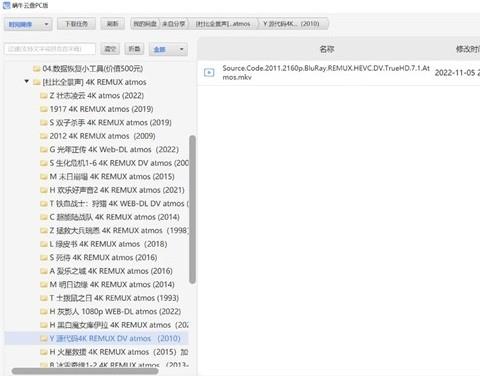Click the 刷新 refresh button

(113, 24)
